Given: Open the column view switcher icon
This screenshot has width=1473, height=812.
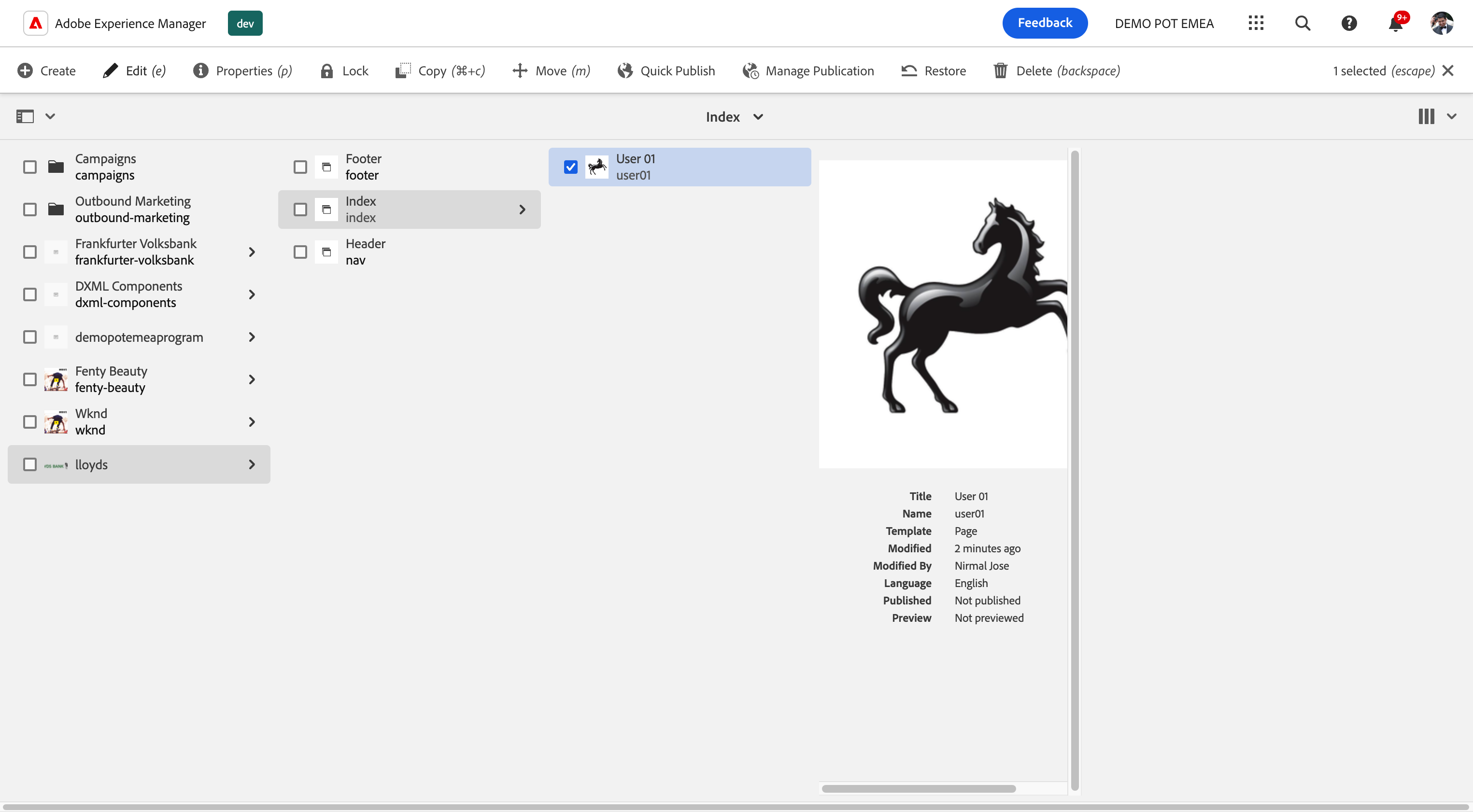Looking at the screenshot, I should click(x=1426, y=116).
